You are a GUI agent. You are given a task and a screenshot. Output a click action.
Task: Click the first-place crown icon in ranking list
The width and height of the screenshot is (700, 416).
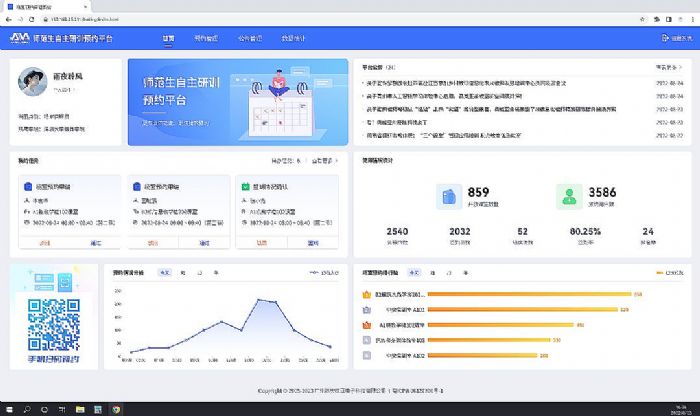point(365,296)
